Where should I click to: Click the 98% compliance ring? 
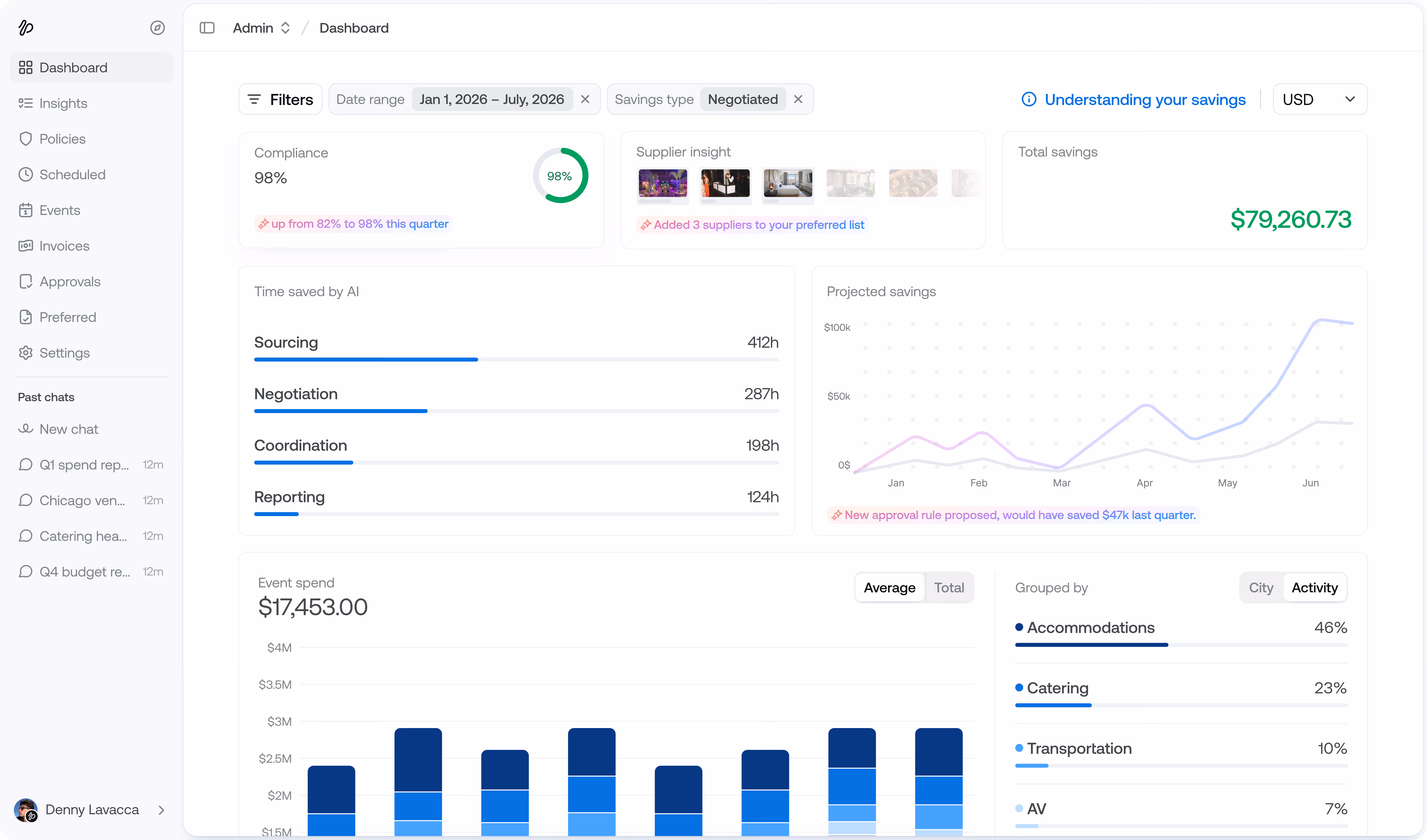(560, 176)
